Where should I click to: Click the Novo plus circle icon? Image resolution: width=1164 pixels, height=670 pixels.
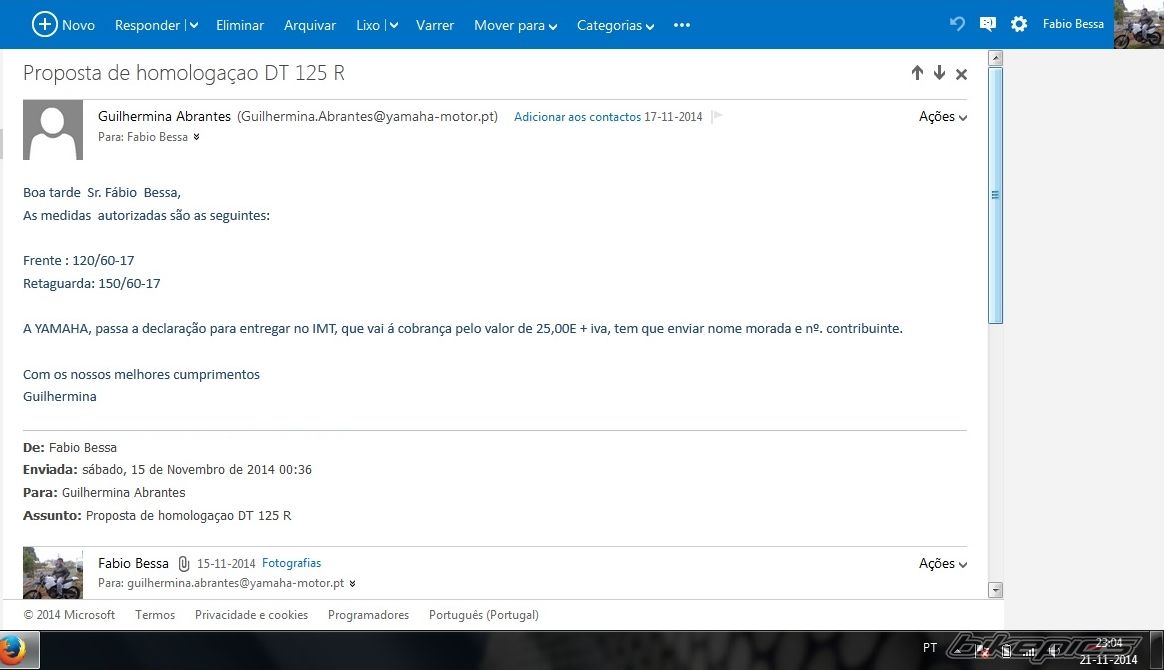(45, 24)
